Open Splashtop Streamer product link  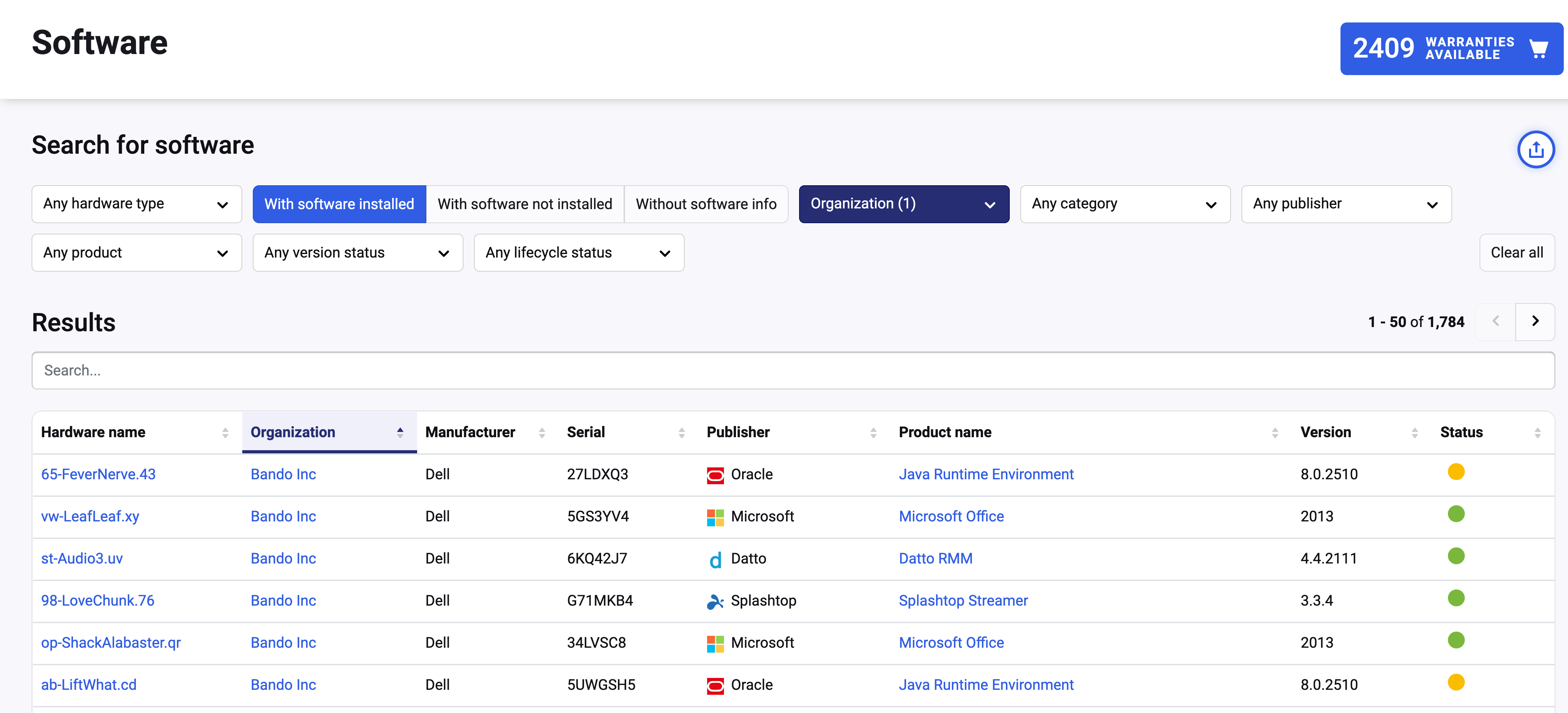pyautogui.click(x=963, y=600)
